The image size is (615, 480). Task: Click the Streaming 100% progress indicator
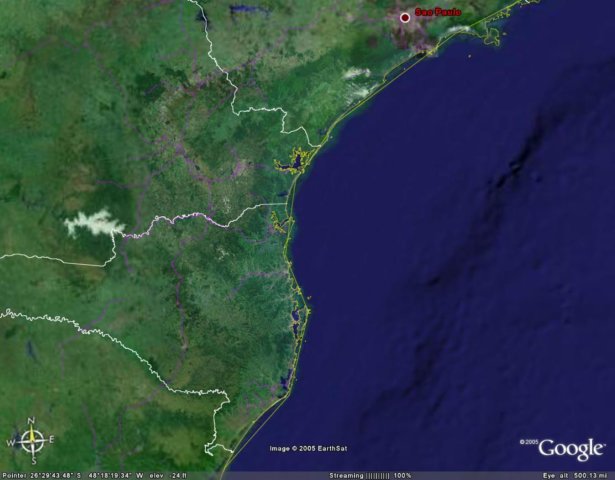[x=370, y=476]
